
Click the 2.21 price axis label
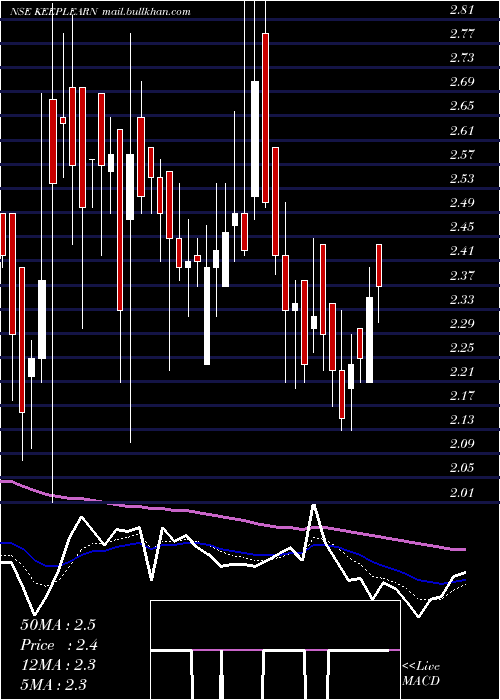[x=462, y=372]
